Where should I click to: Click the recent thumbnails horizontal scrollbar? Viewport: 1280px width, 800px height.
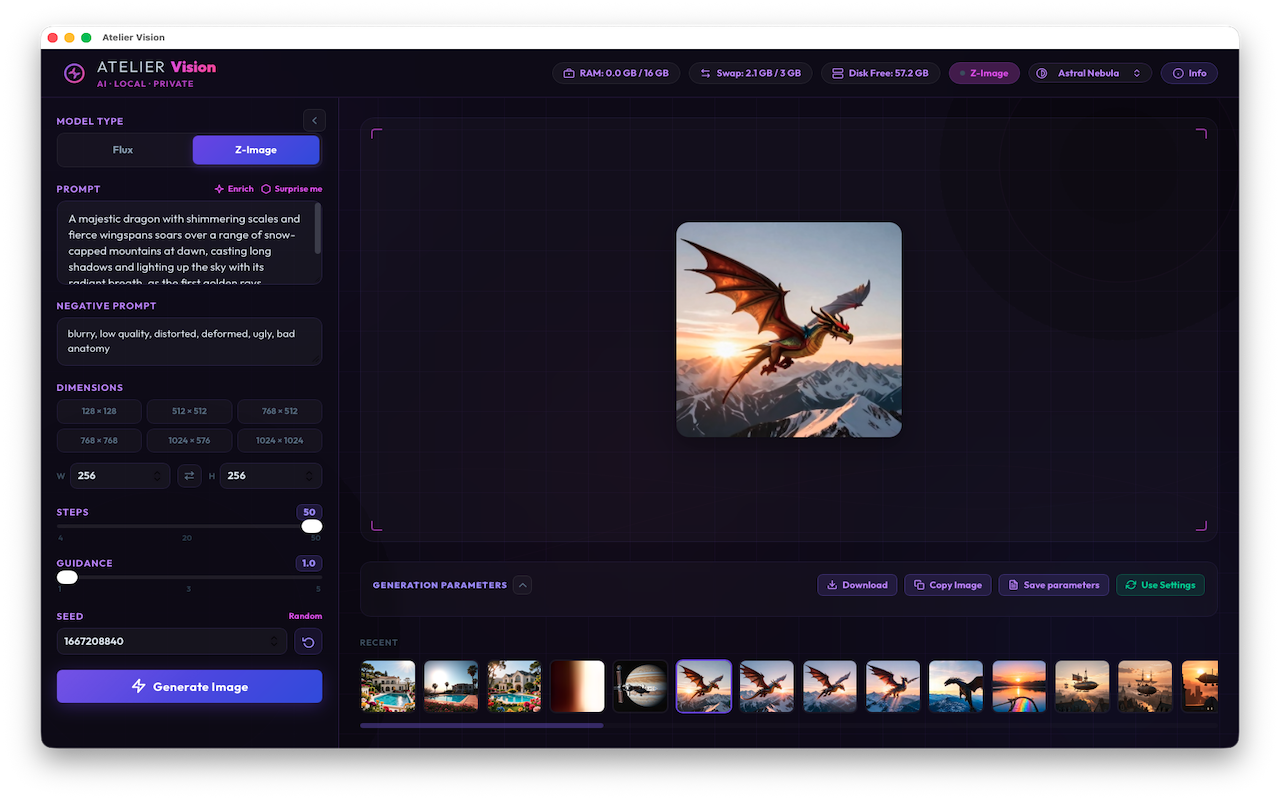point(481,725)
